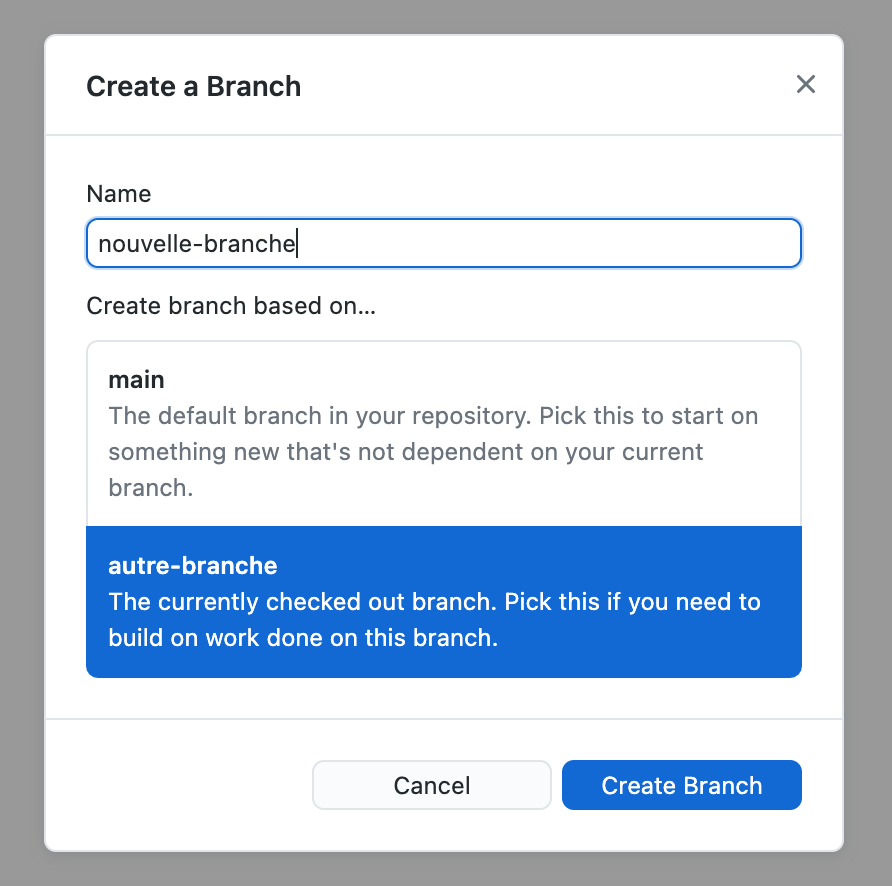The image size is (892, 886).
Task: Click the bold autre-branche heading
Action: [x=193, y=566]
